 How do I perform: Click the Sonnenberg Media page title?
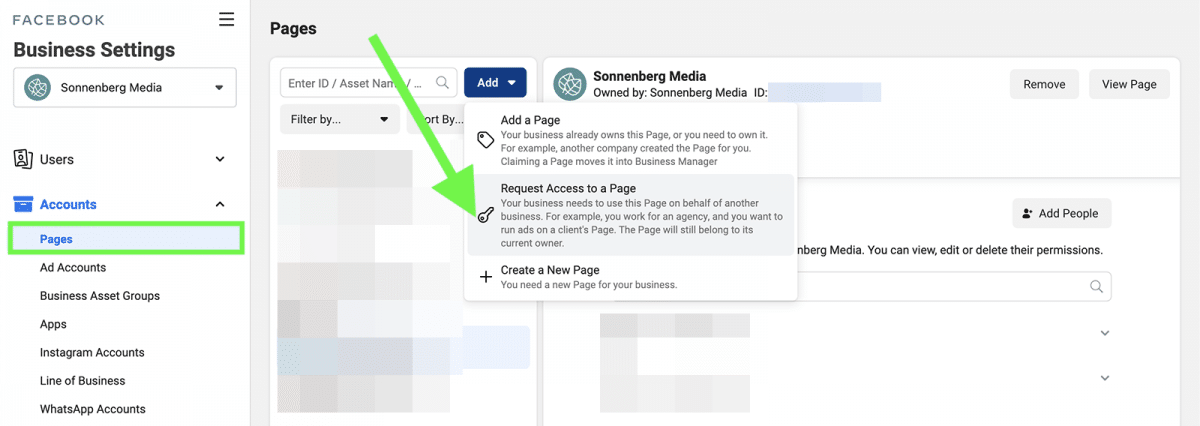click(650, 76)
